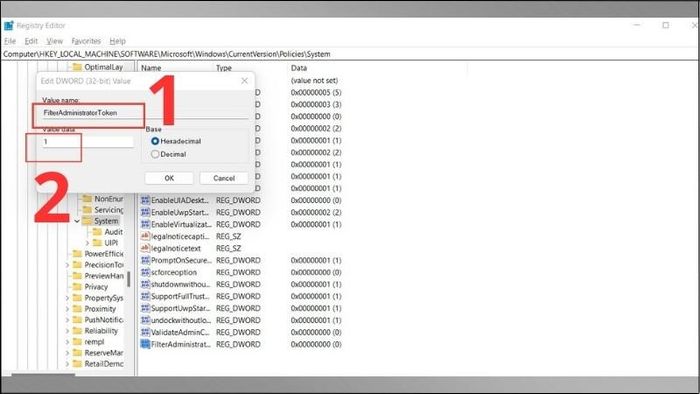Expand the RetailDemo key
The image size is (700, 394).
(67, 364)
